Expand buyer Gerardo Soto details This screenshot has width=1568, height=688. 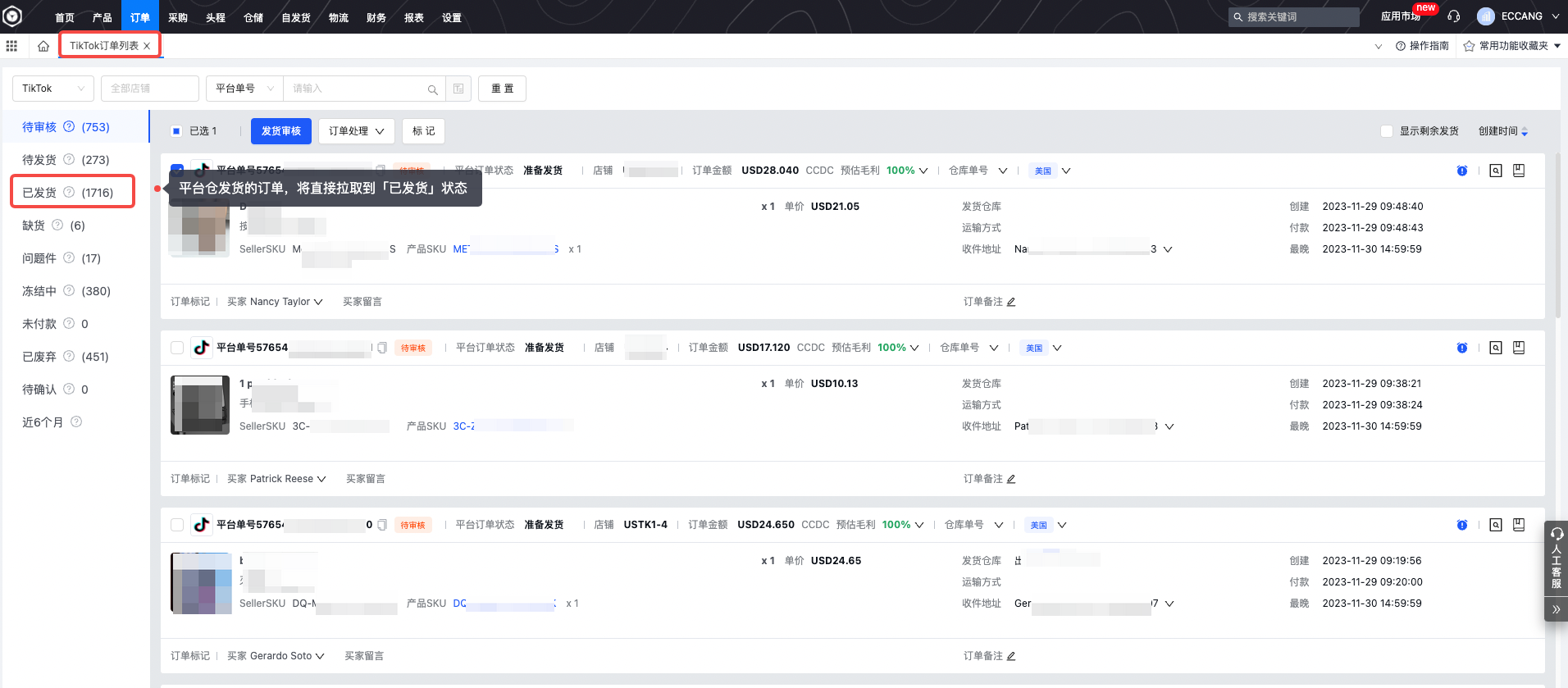(320, 656)
